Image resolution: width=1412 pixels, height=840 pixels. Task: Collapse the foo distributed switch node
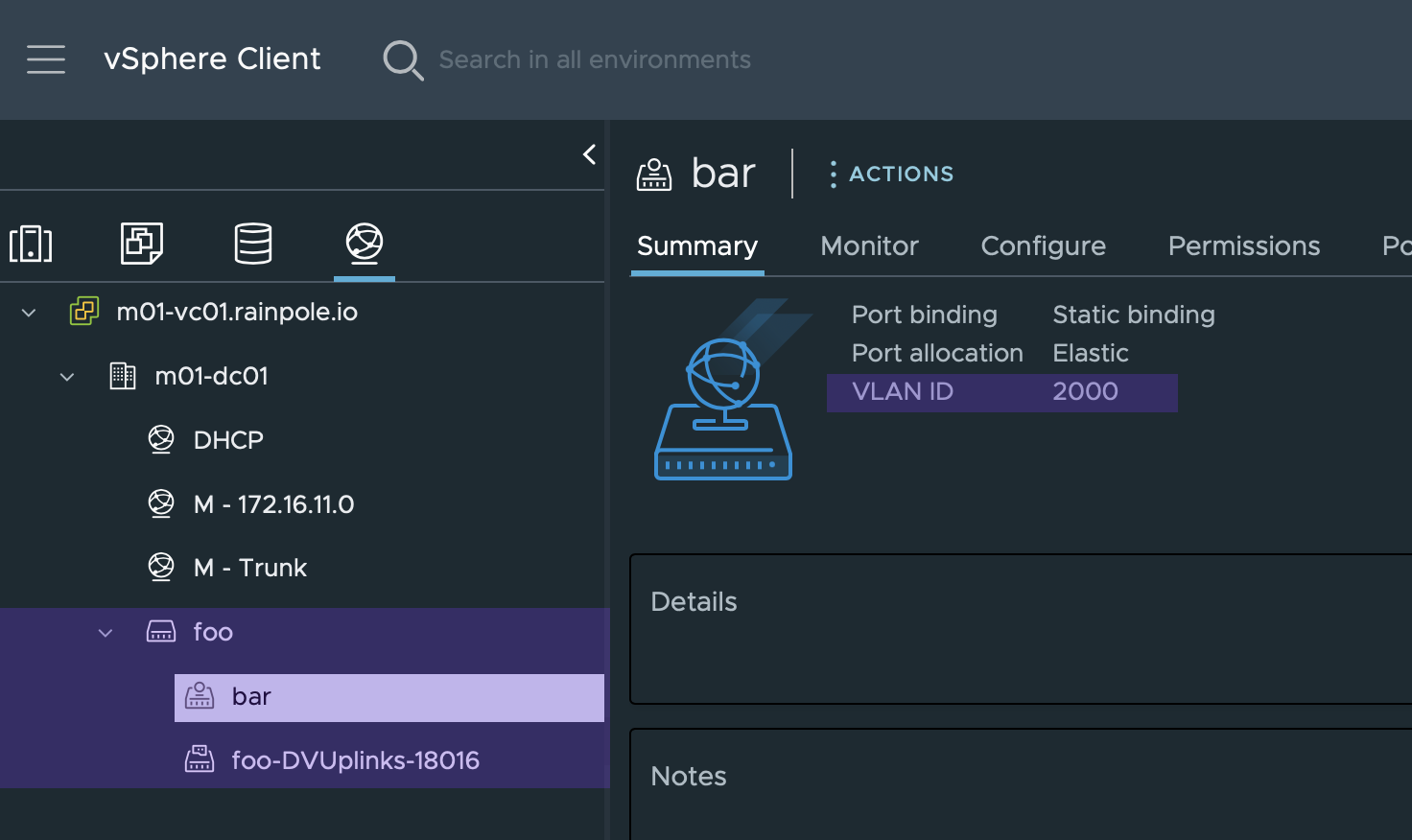point(105,632)
